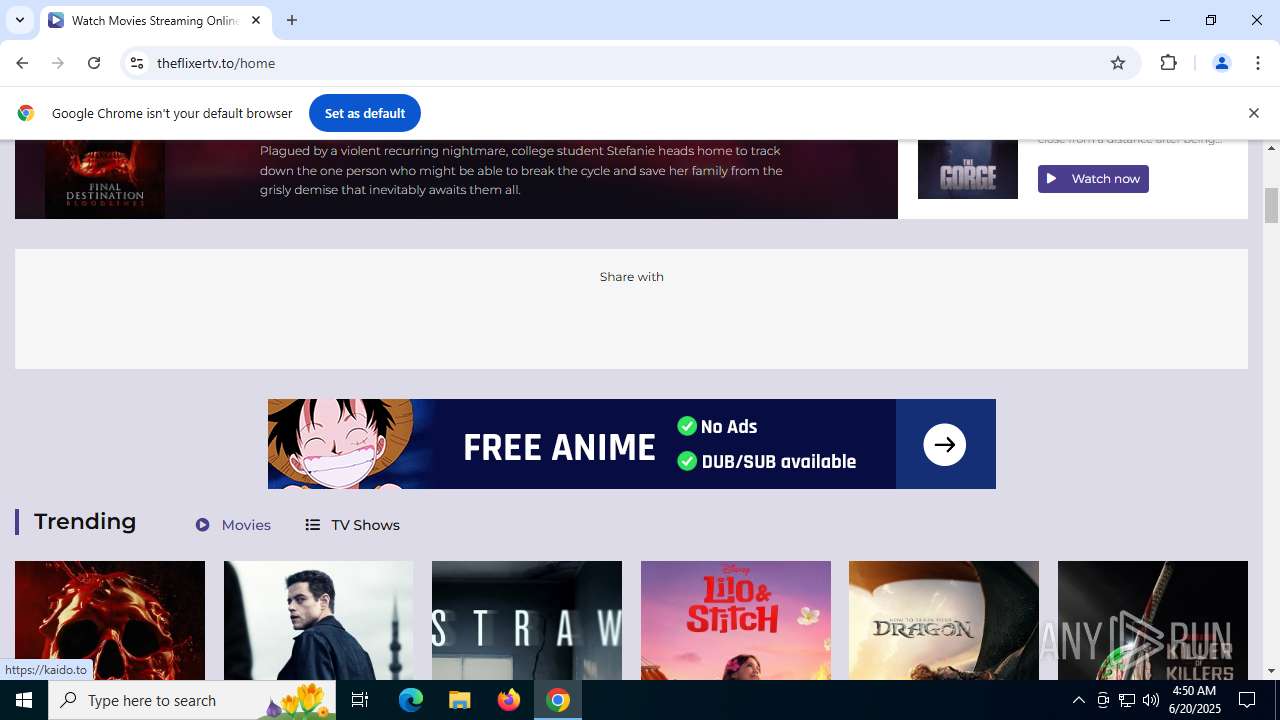Click the taskbar search box
1280x720 pixels.
tap(192, 700)
